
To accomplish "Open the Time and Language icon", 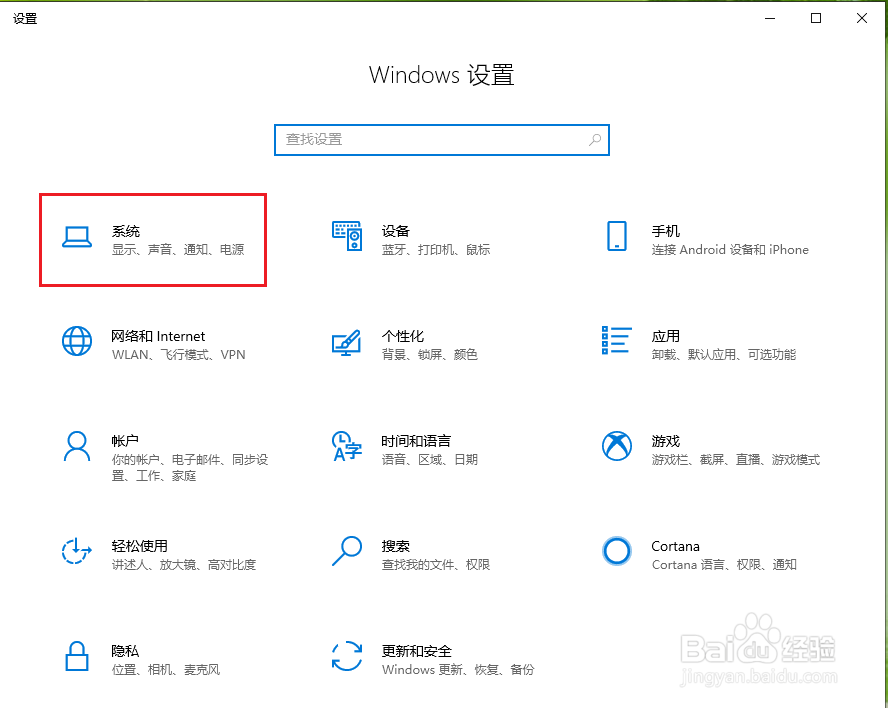I will [347, 446].
